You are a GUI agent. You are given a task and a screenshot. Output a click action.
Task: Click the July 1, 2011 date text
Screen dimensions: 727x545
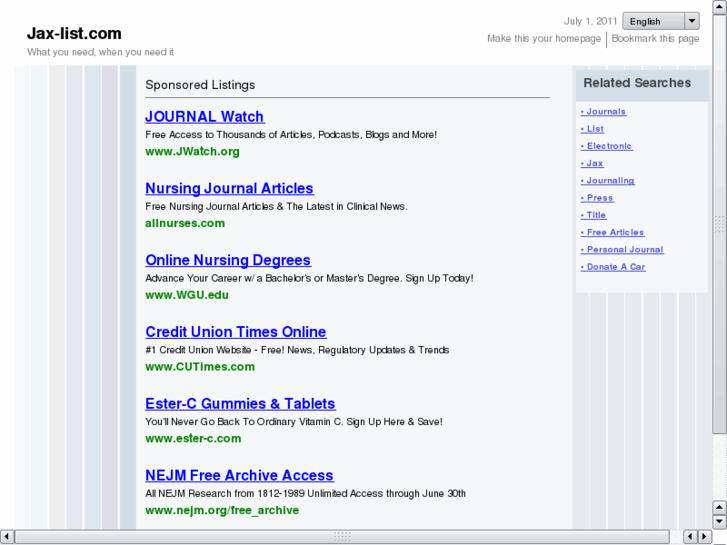click(590, 21)
